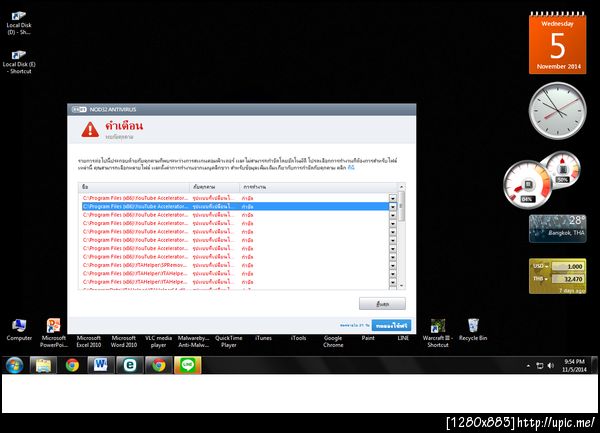This screenshot has height=433, width=600.
Task: Show hidden system tray icons
Action: click(528, 366)
